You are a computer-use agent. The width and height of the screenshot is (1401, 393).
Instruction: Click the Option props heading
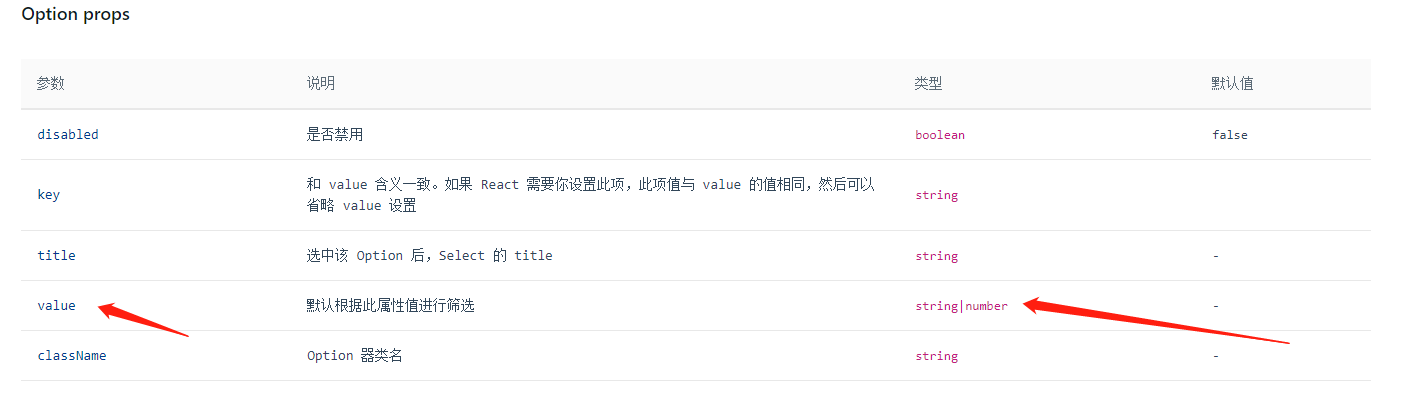pyautogui.click(x=76, y=15)
